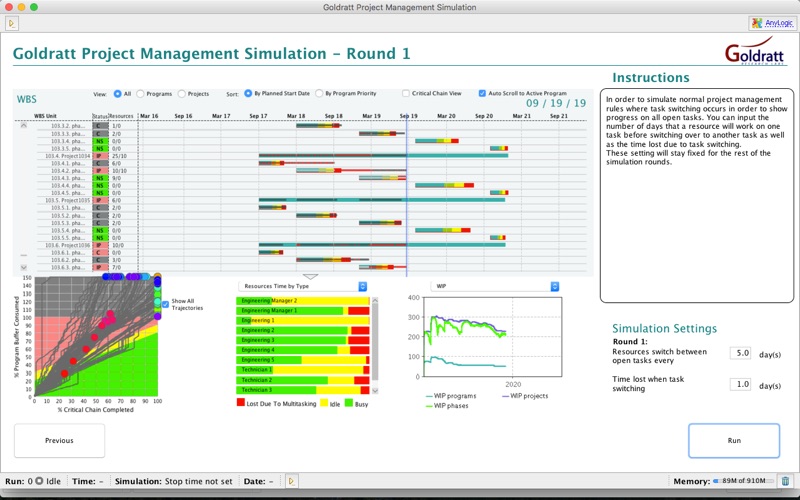Click the Technician 1 resource bar
This screenshot has height=500, width=800.
pyautogui.click(x=303, y=370)
